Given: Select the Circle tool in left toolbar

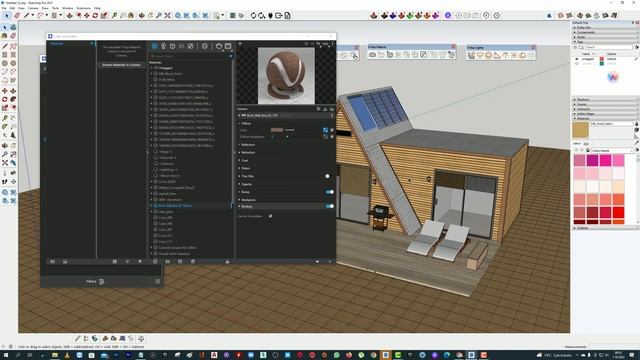Looking at the screenshot, I should [5, 63].
